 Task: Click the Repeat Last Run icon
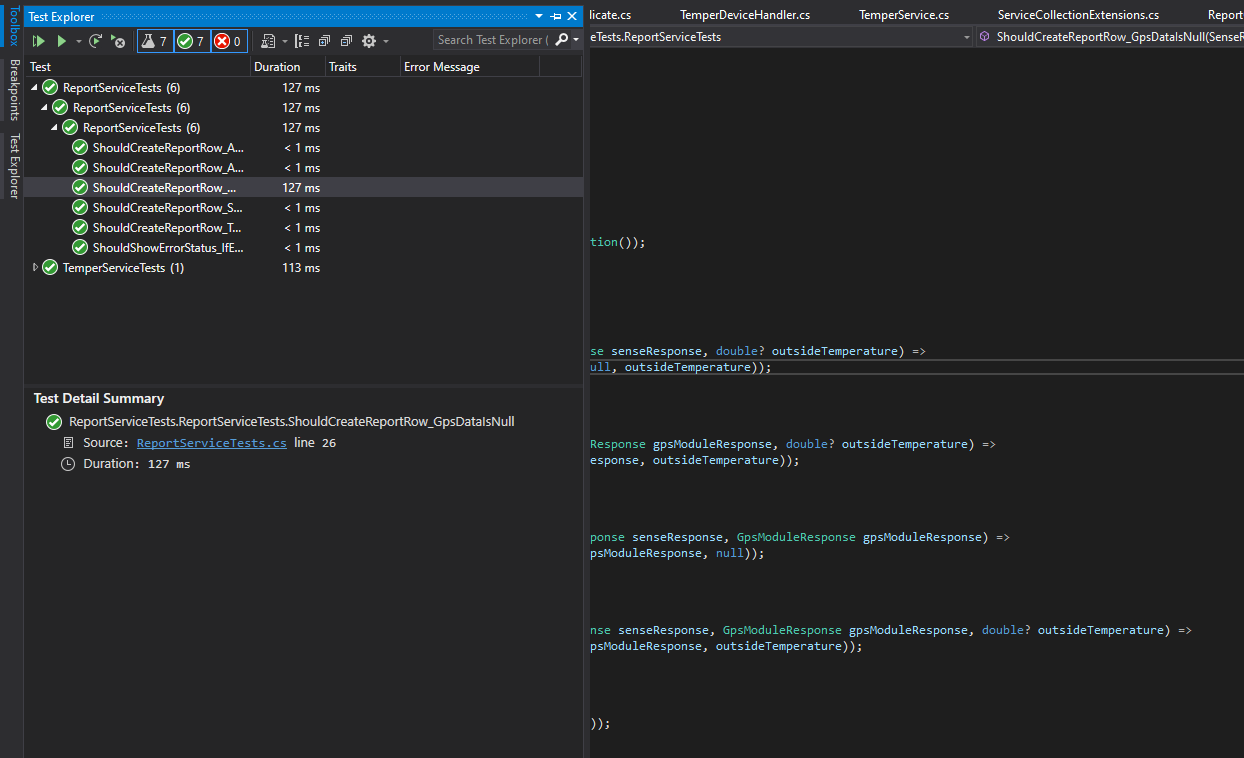pyautogui.click(x=96, y=41)
